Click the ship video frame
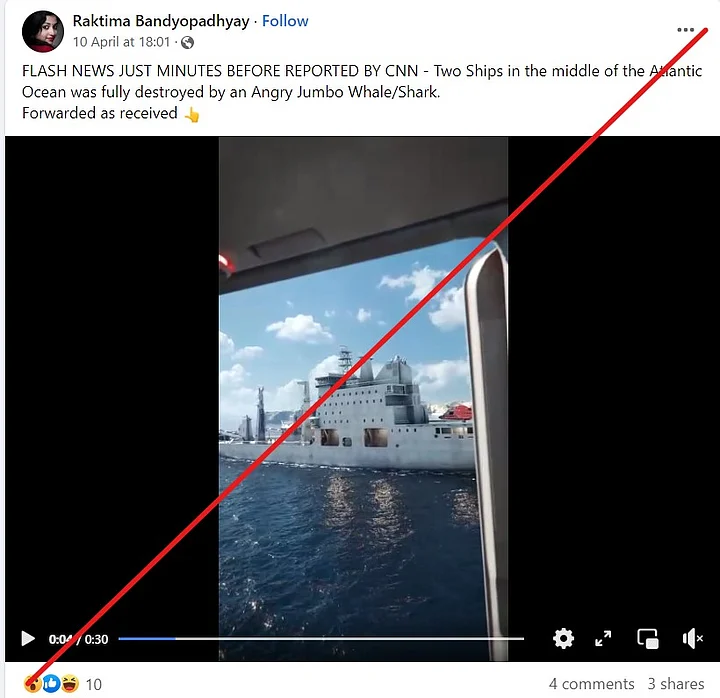720x698 pixels. 363,399
